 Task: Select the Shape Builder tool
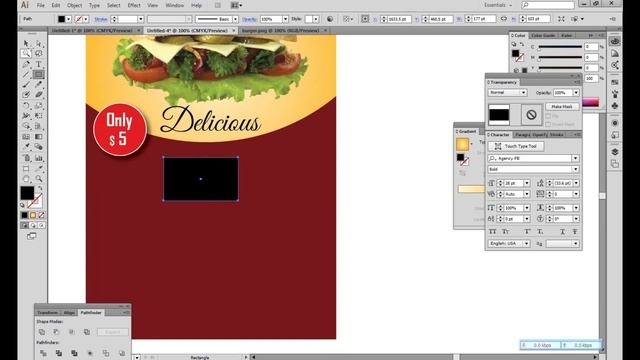26,126
